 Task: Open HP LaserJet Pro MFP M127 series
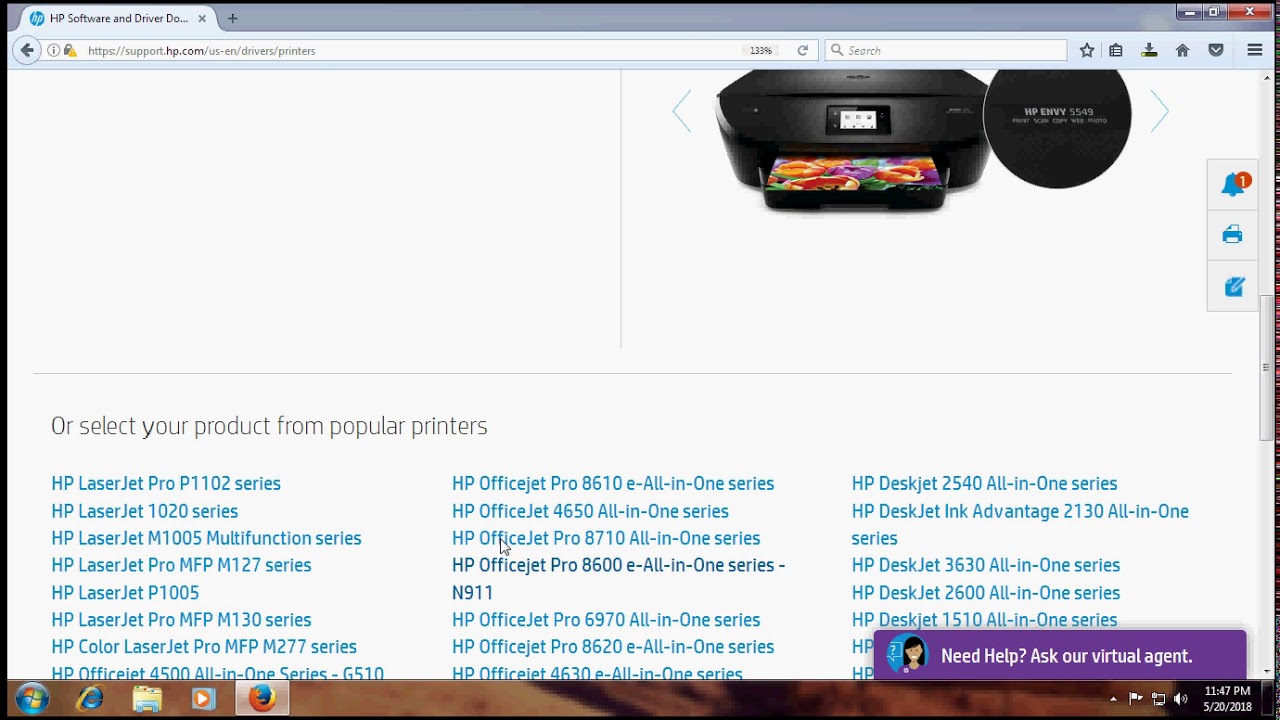[x=181, y=565]
